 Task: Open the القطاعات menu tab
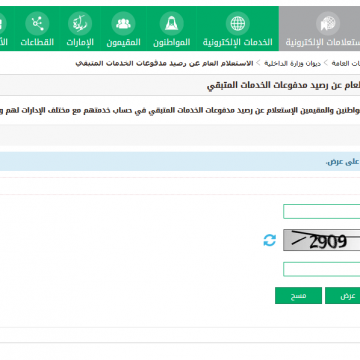point(37,29)
